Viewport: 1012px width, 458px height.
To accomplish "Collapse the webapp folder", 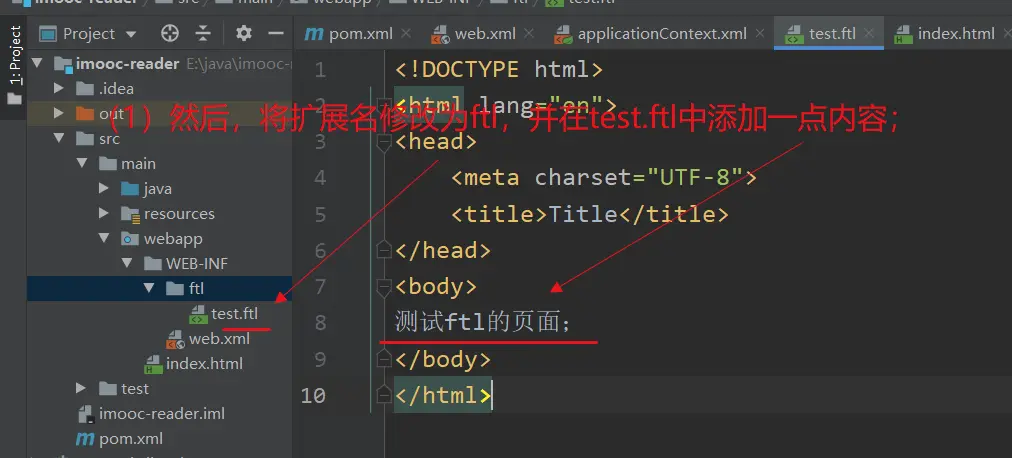I will tap(105, 238).
